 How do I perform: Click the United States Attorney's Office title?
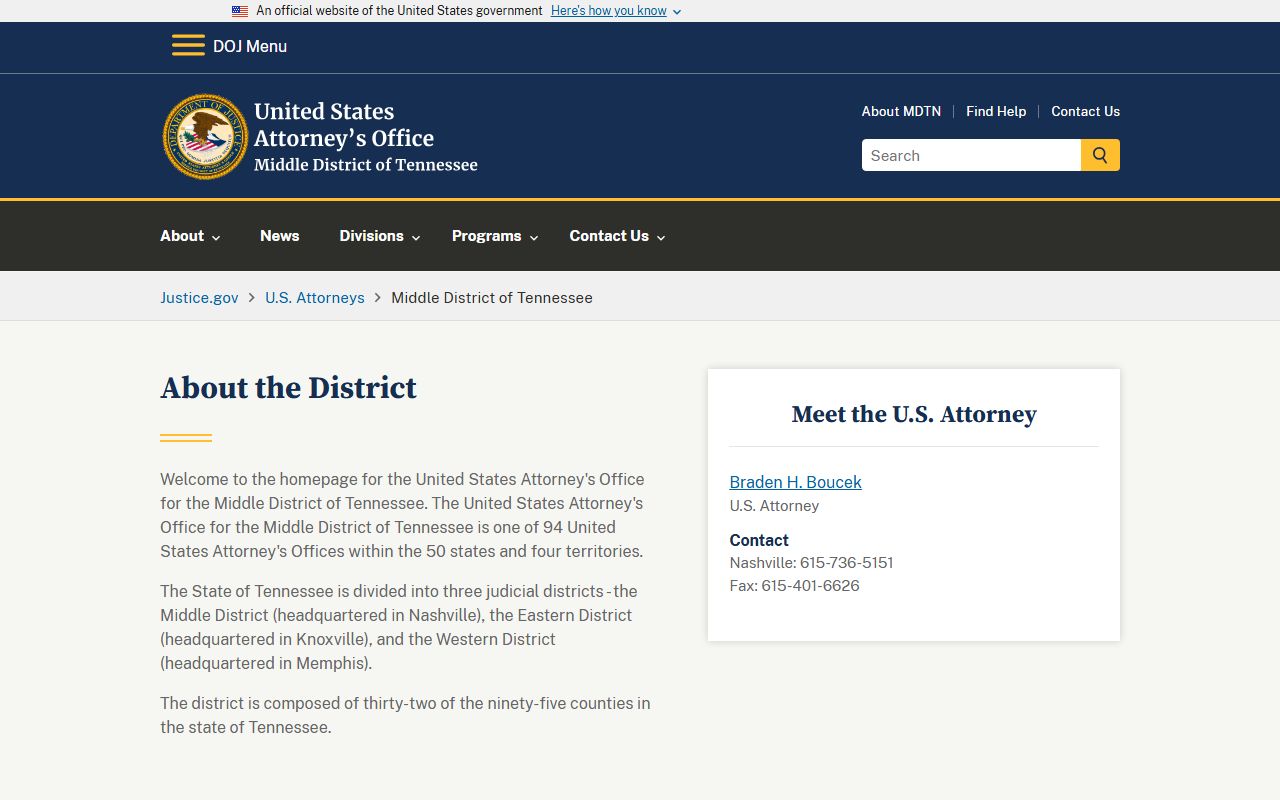pos(344,125)
